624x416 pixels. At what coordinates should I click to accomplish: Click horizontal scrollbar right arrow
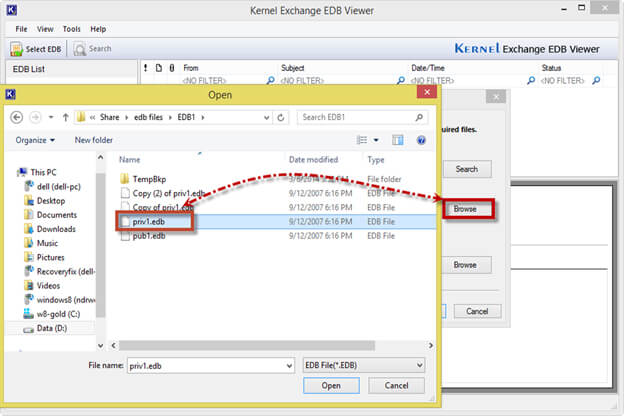[431, 346]
